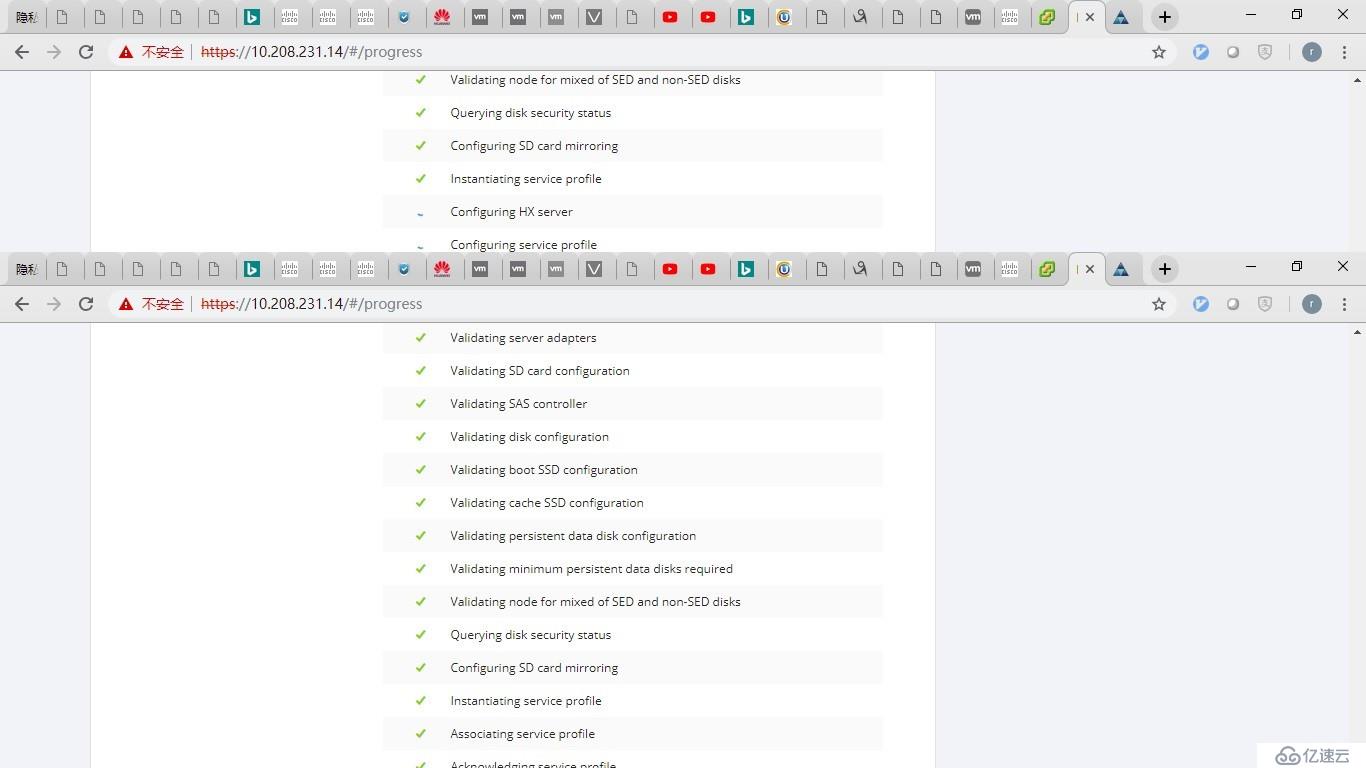This screenshot has height=768, width=1366.
Task: Reload the page in lower browser window
Action: point(86,304)
